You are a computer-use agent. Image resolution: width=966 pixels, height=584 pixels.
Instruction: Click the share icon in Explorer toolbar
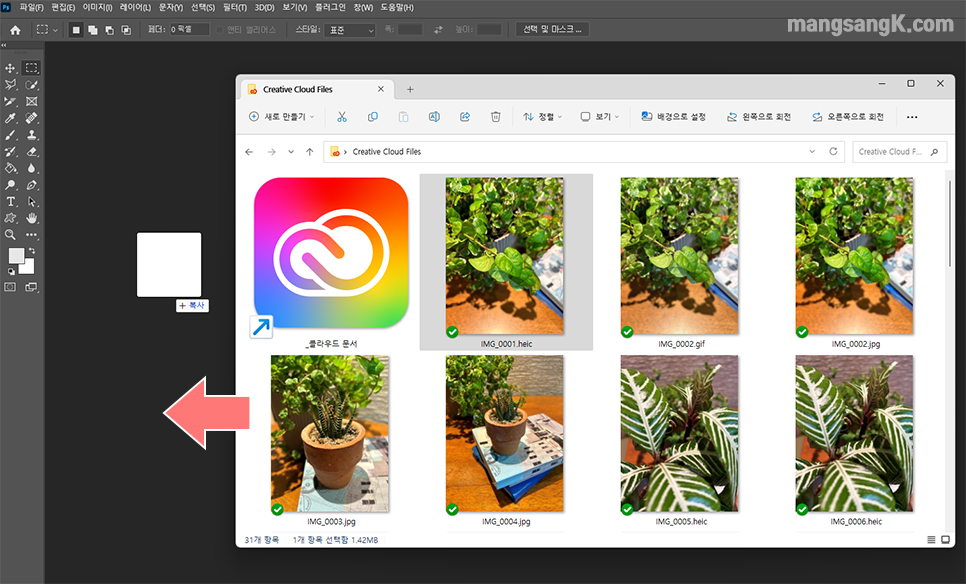pos(465,116)
